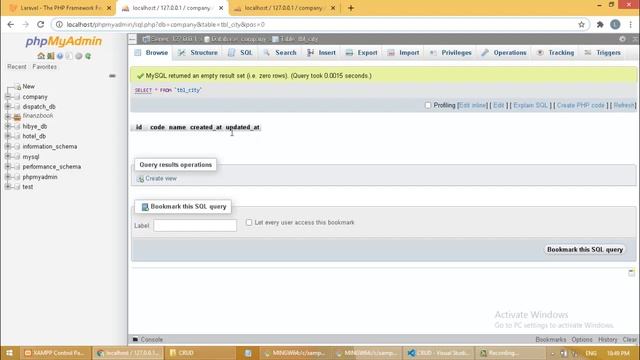
Task: Expand information_schema database tree
Action: coord(8,147)
